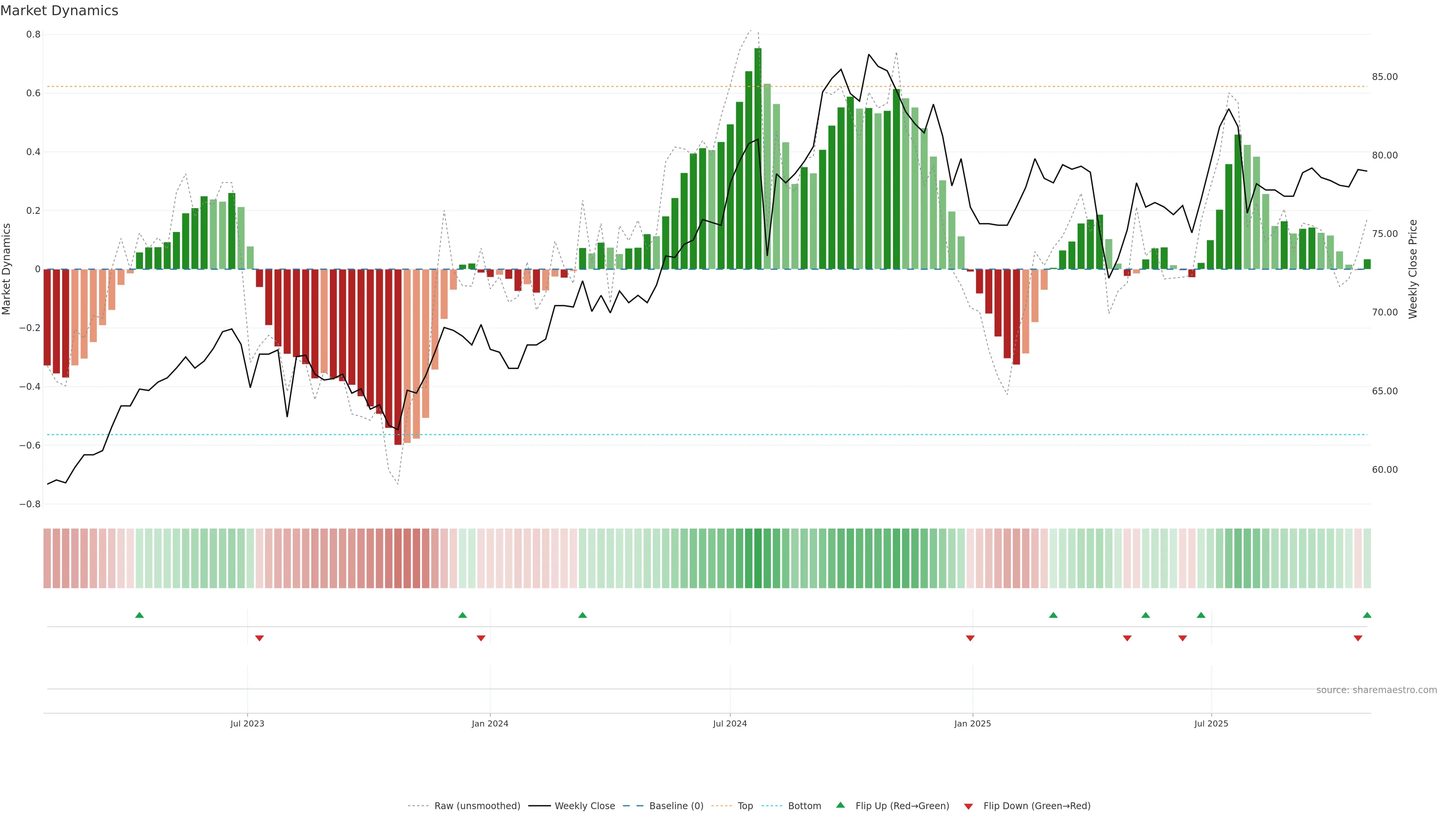Click the green Flip Up triangle legend icon

(841, 805)
